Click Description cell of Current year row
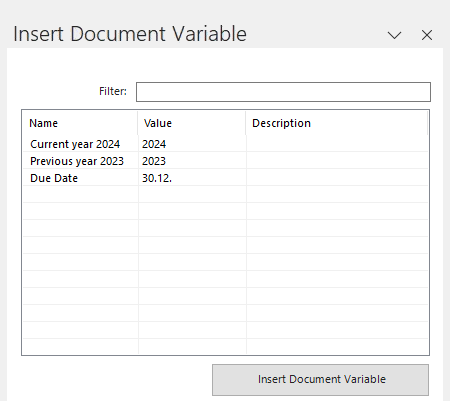450x401 pixels. [x=337, y=144]
